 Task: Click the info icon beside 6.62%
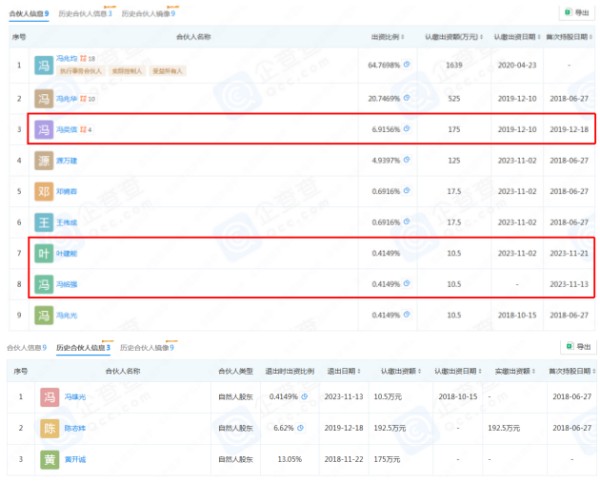tap(300, 428)
